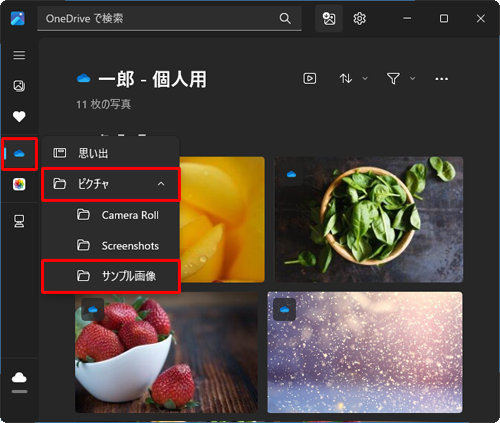Viewport: 500px width, 423px height.
Task: Open the yellow flower photo thumbnail
Action: pos(222,219)
